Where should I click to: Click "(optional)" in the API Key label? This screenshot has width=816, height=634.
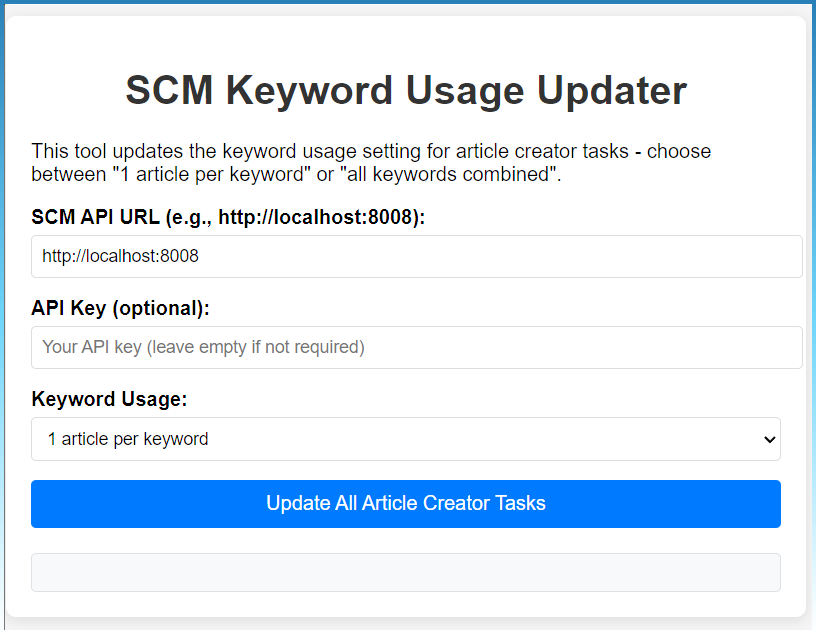coord(160,308)
